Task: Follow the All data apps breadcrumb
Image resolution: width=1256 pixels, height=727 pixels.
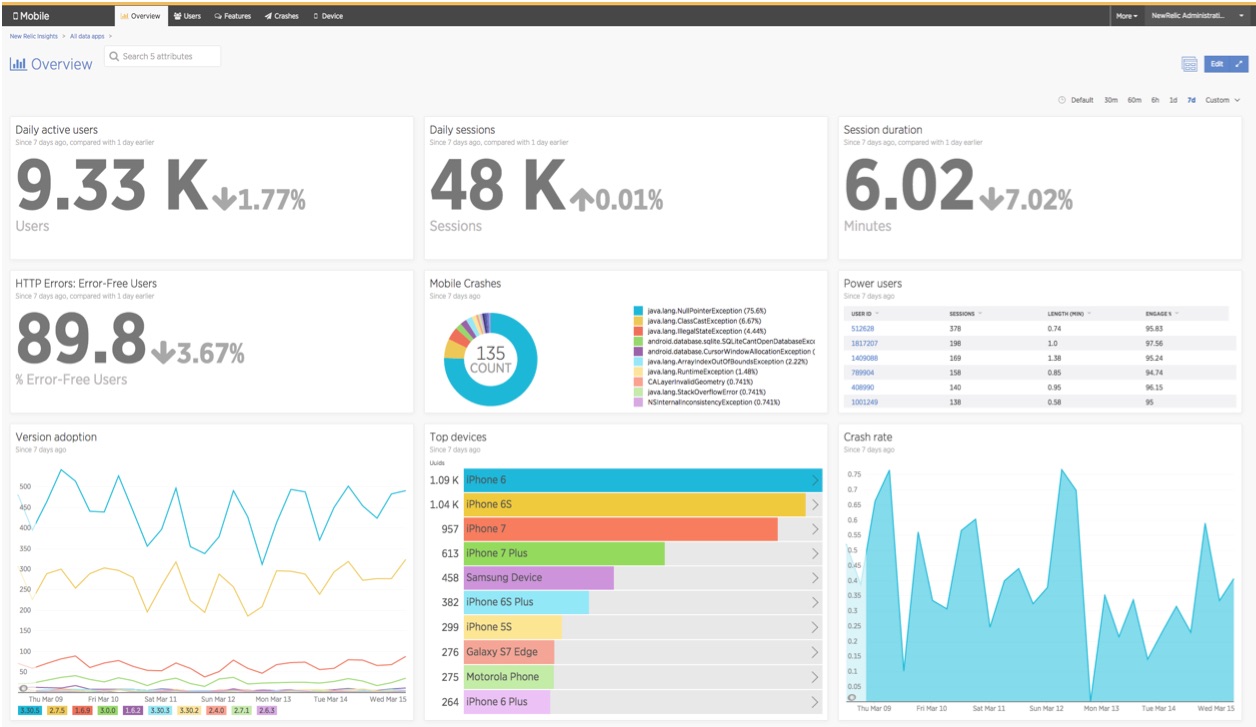Action: [86, 36]
